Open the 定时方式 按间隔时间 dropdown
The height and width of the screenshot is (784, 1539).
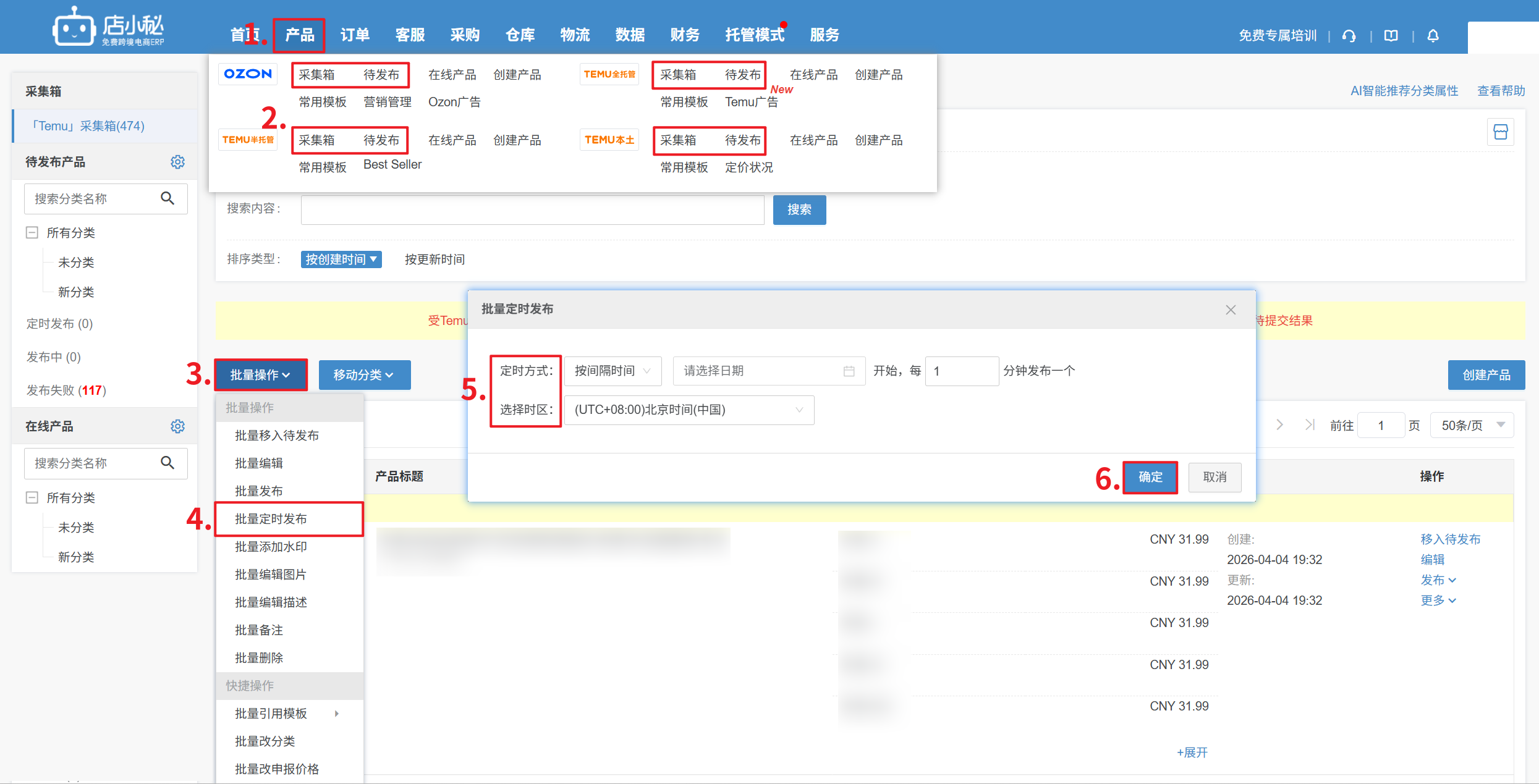[612, 371]
